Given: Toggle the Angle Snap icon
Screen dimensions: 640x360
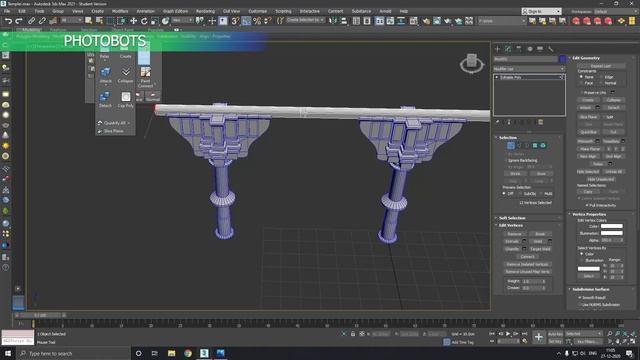Looking at the screenshot, I should (246, 20).
